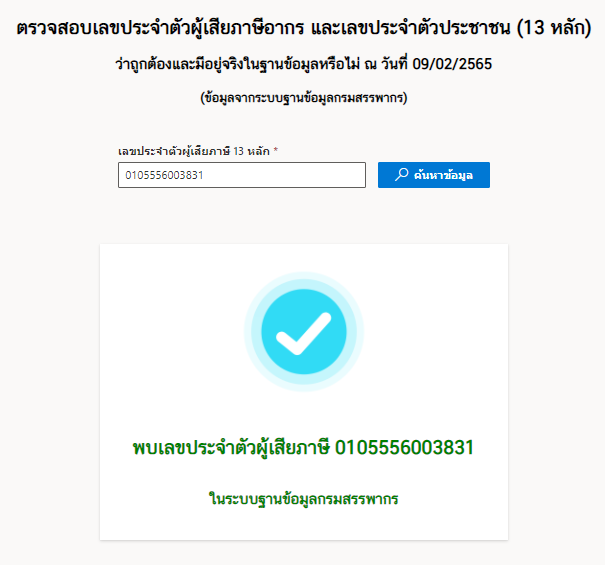Click the magnifying glass search icon
The width and height of the screenshot is (605, 565).
[x=401, y=175]
